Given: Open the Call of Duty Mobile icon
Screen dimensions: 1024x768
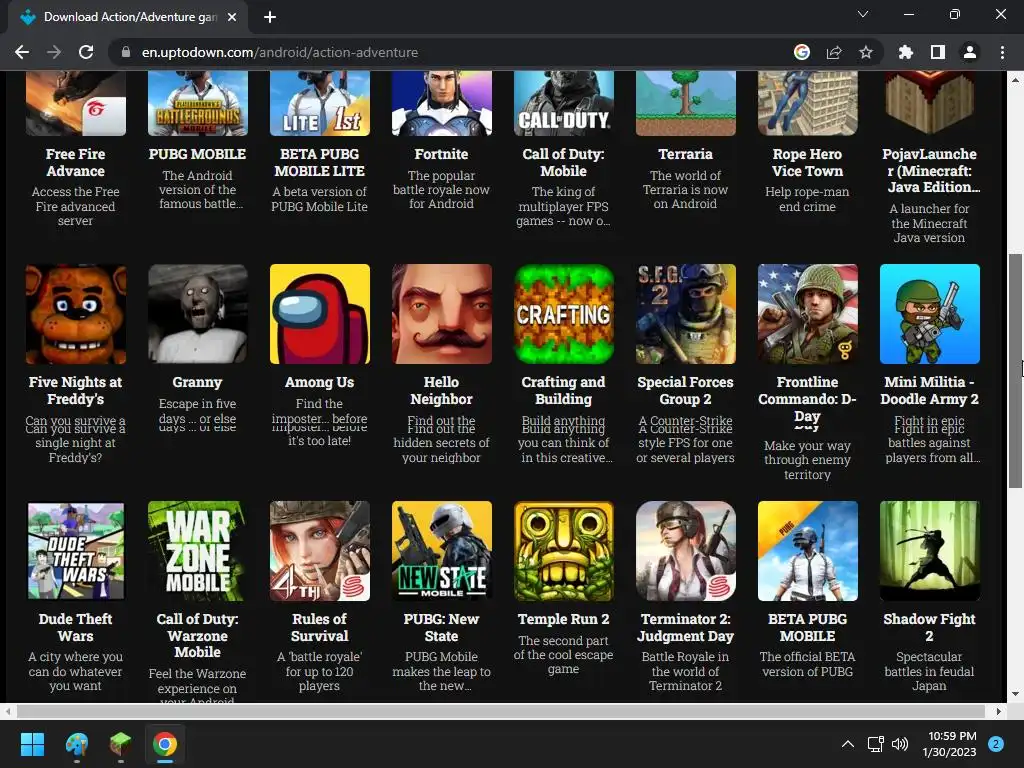Looking at the screenshot, I should 564,104.
